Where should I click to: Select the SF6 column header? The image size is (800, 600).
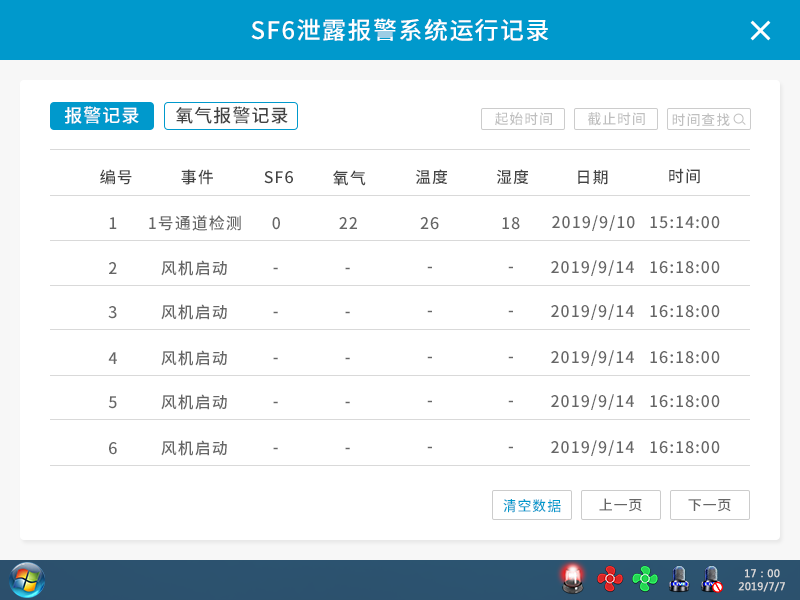coord(279,177)
